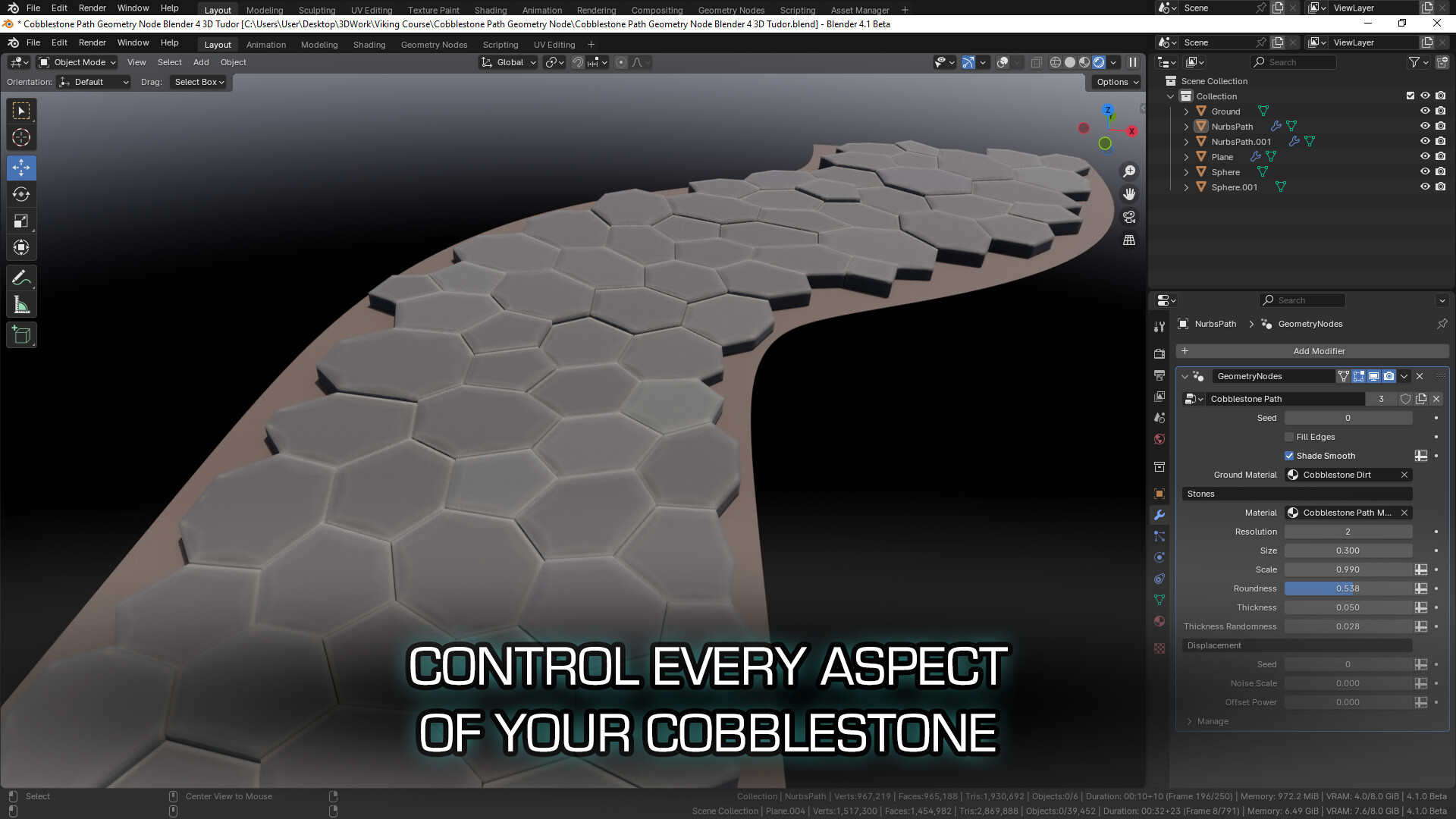
Task: Hide the Sphere object in the viewport
Action: [x=1426, y=172]
